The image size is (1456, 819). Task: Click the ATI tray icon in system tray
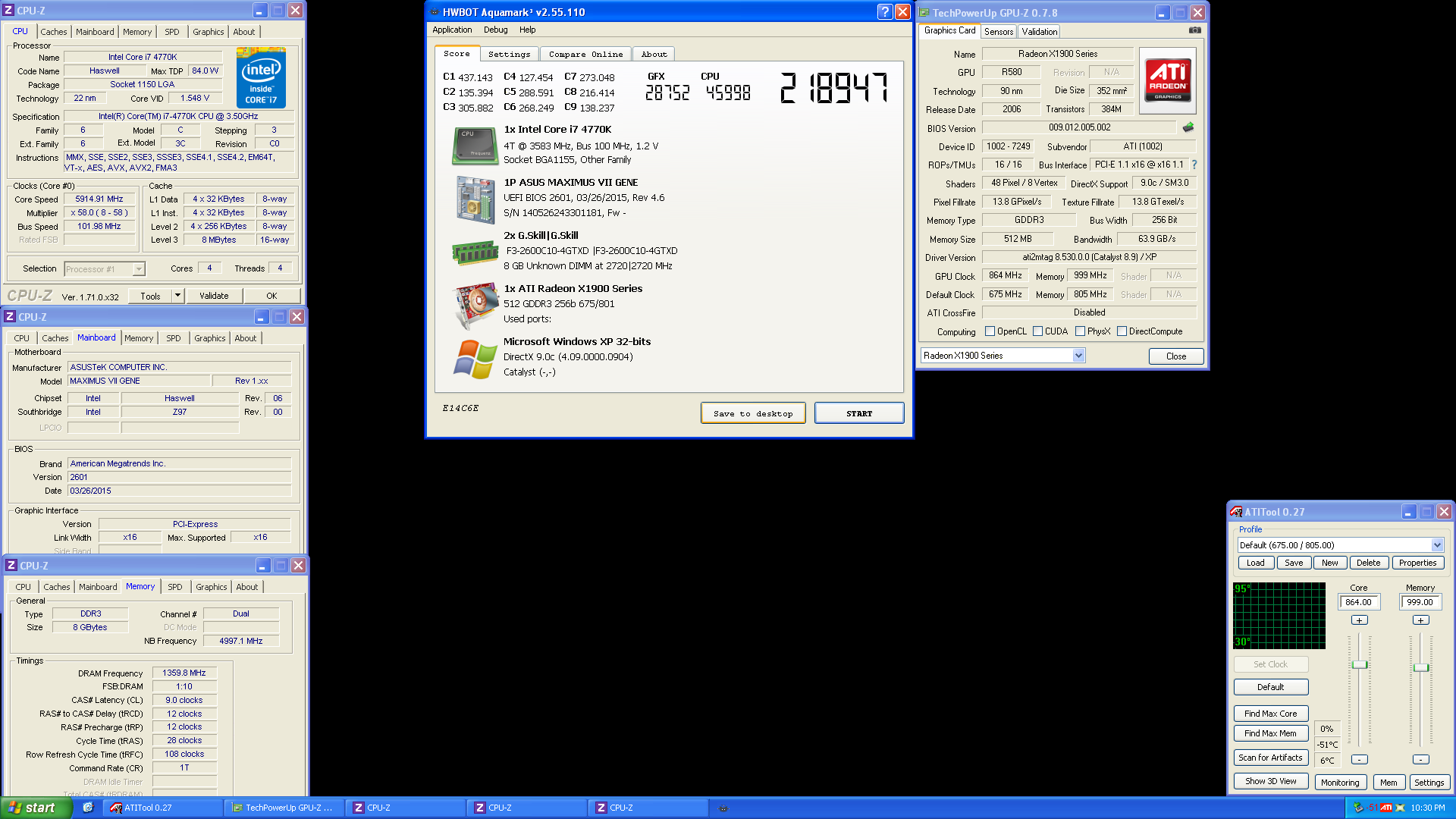click(1386, 808)
